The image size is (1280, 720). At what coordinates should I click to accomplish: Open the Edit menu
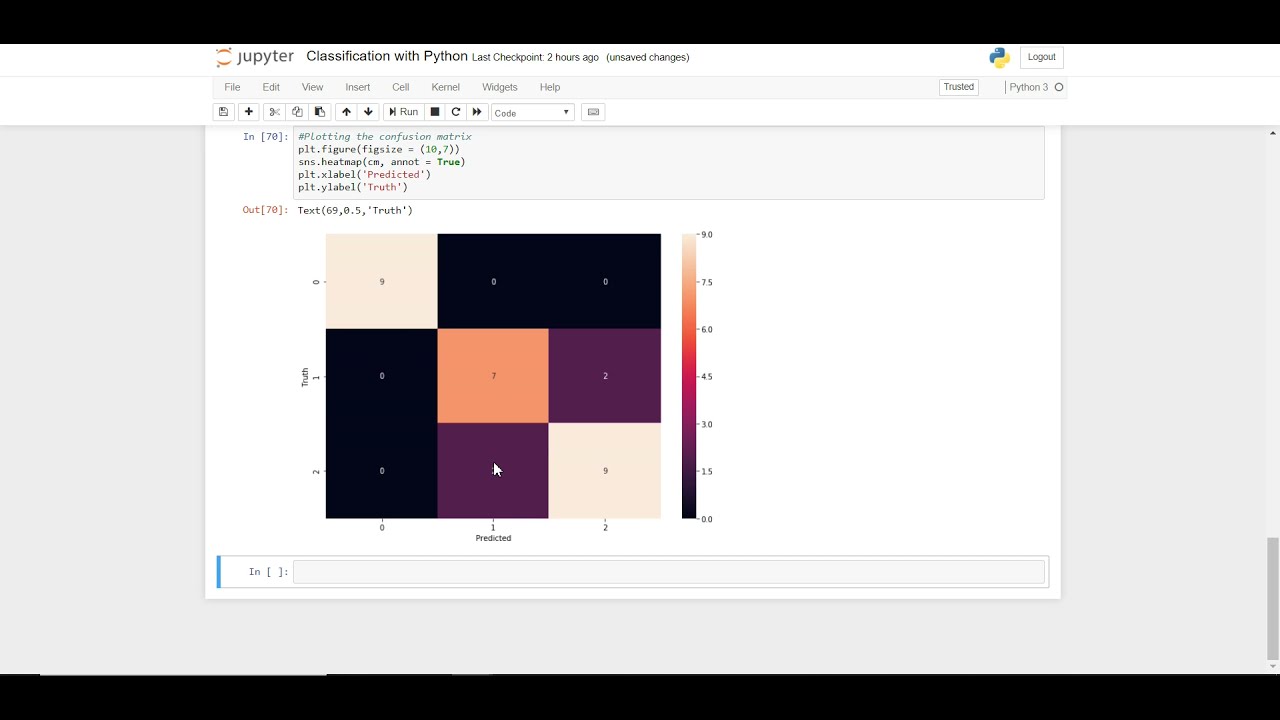pos(271,87)
